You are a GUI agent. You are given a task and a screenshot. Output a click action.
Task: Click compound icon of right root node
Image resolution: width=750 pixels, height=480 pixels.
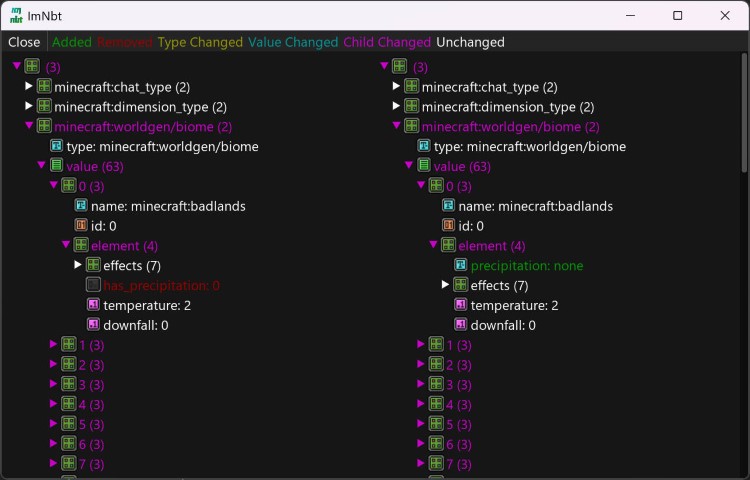click(x=400, y=66)
